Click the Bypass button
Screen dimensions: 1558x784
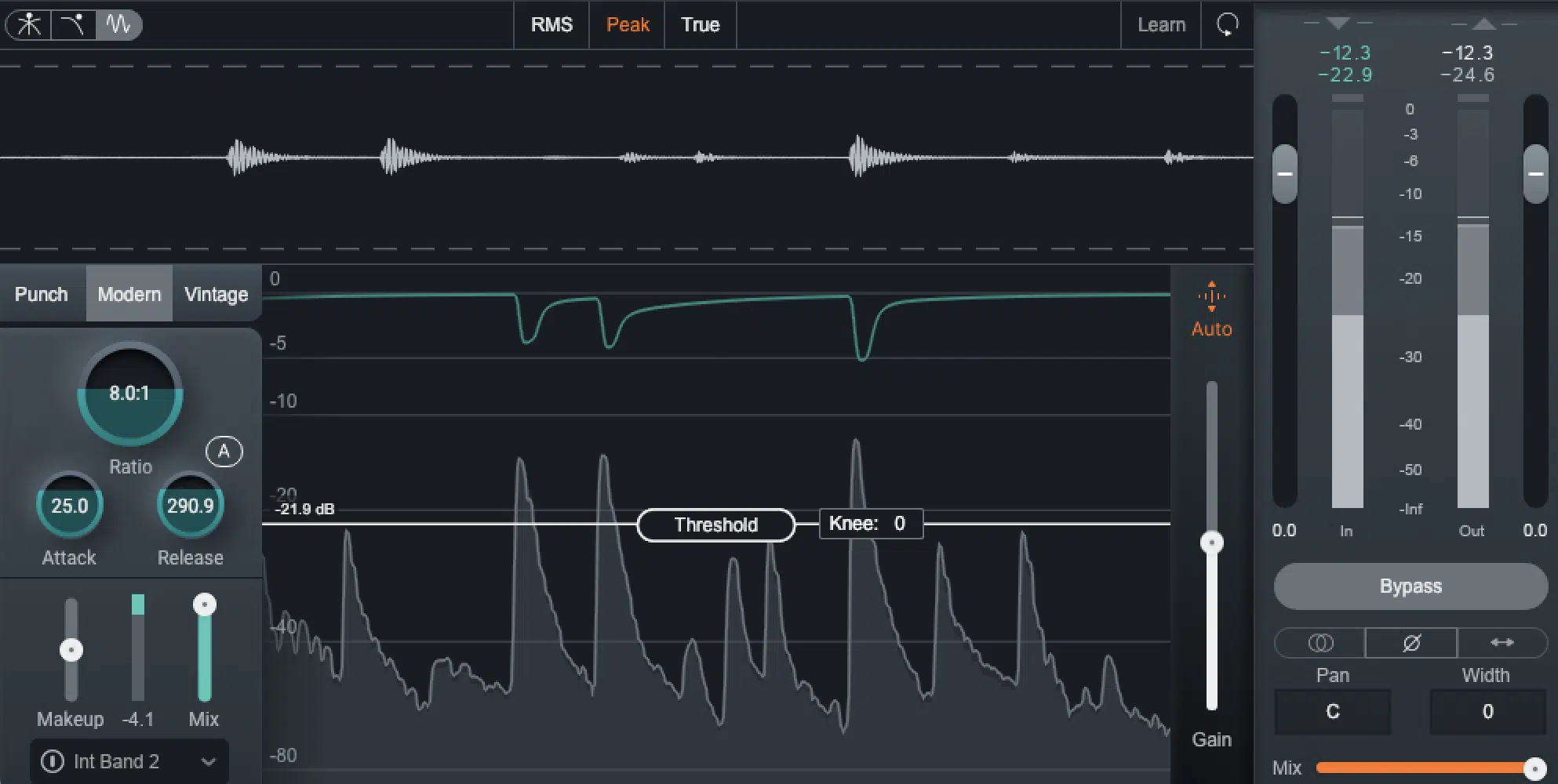coord(1411,586)
